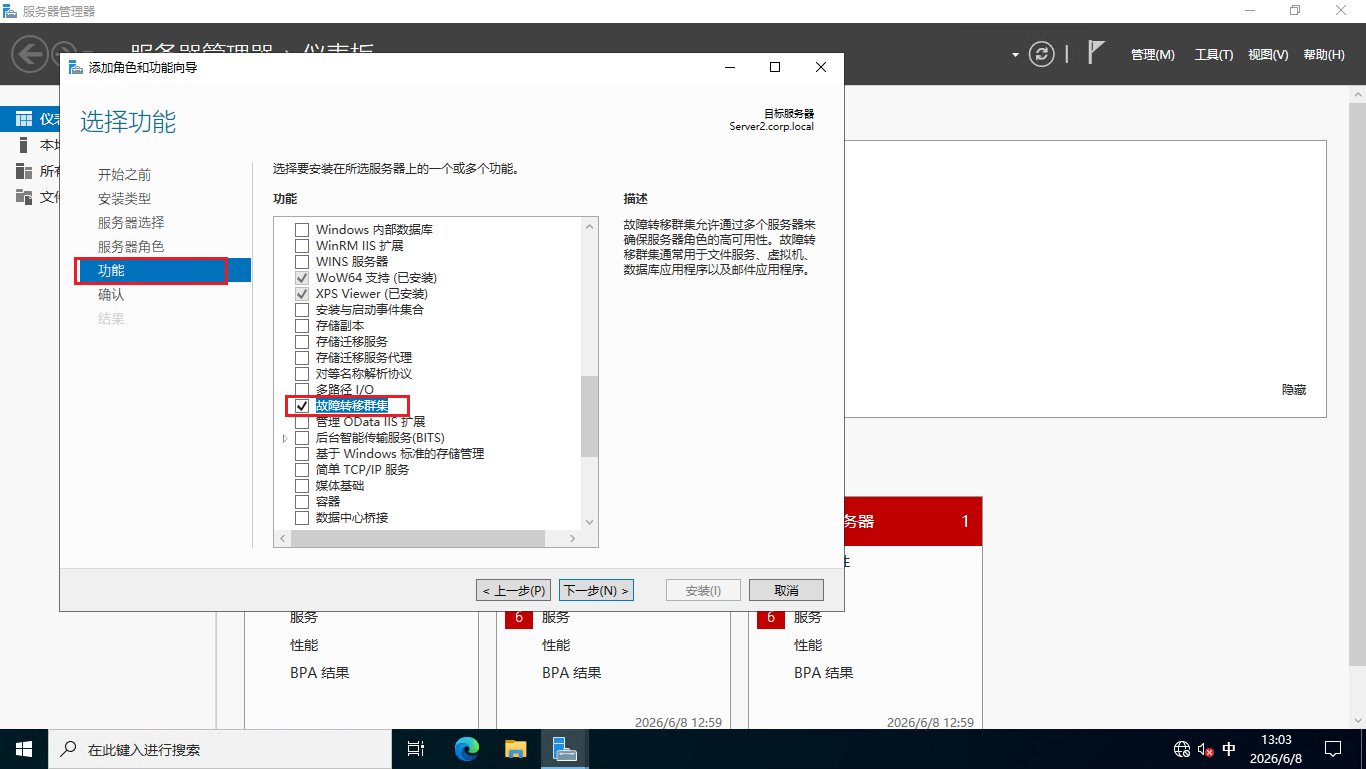The width and height of the screenshot is (1366, 769).
Task: Check 存储迁移服务 checkbox
Action: tap(302, 342)
